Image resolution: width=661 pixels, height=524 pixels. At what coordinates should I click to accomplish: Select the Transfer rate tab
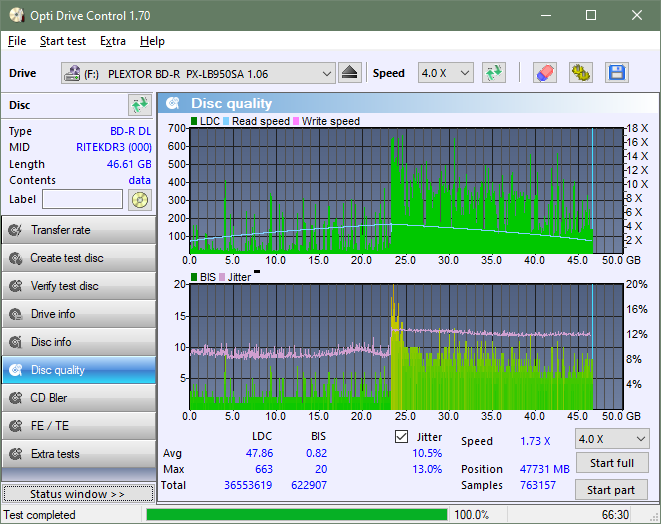(79, 230)
